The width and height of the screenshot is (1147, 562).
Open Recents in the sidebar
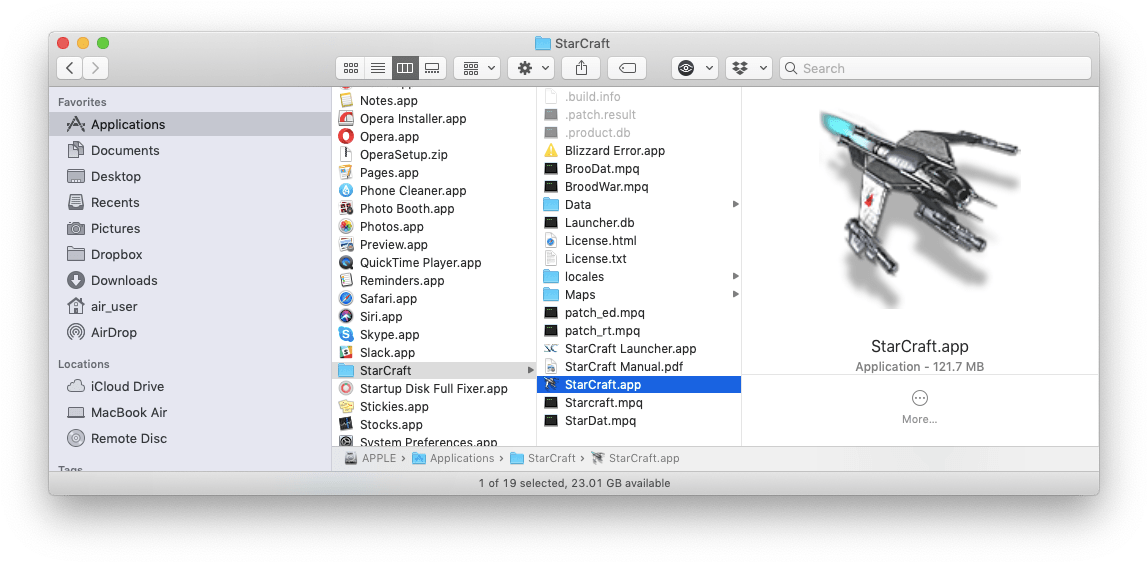click(190, 202)
